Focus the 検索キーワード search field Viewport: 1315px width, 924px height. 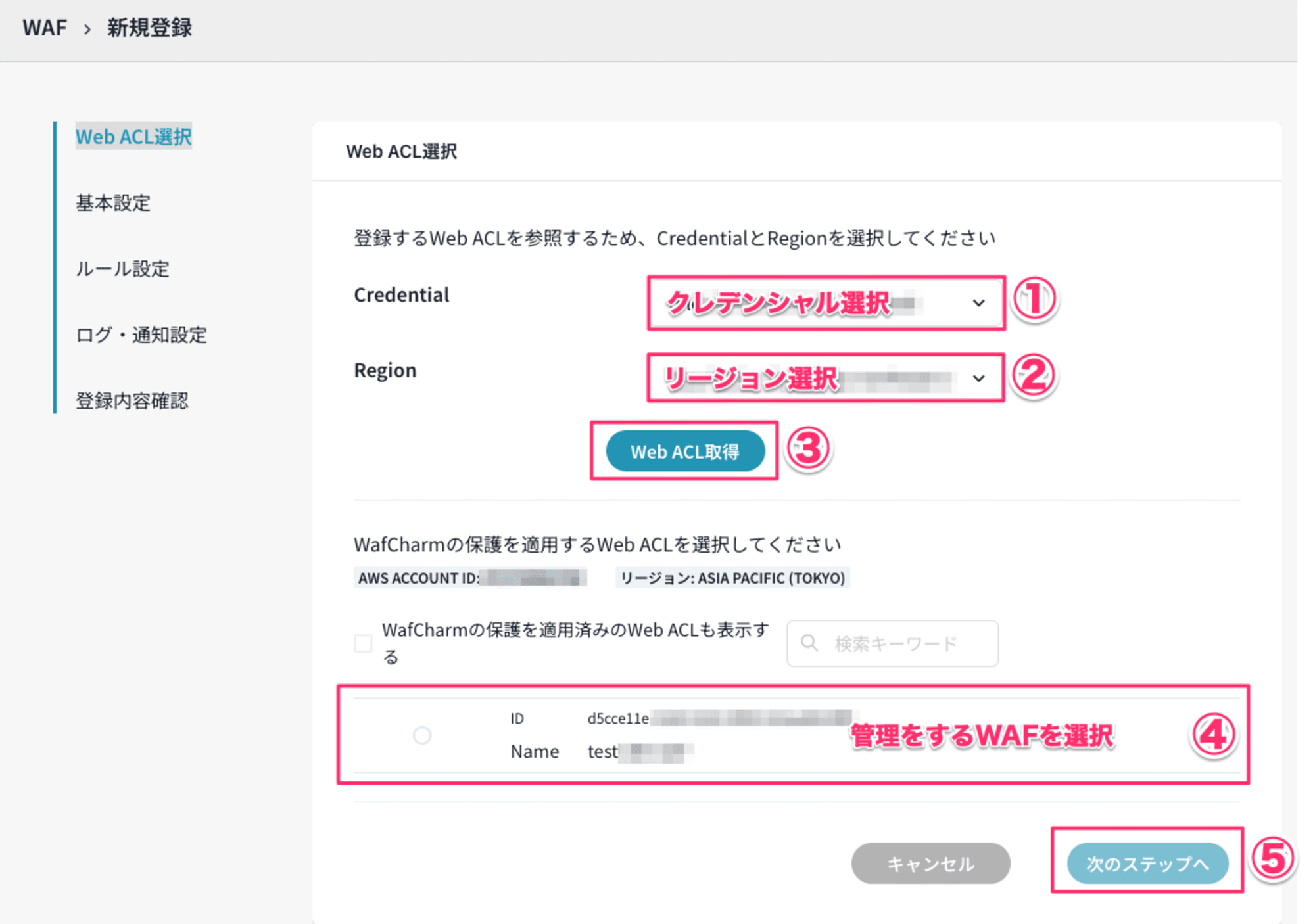point(892,643)
